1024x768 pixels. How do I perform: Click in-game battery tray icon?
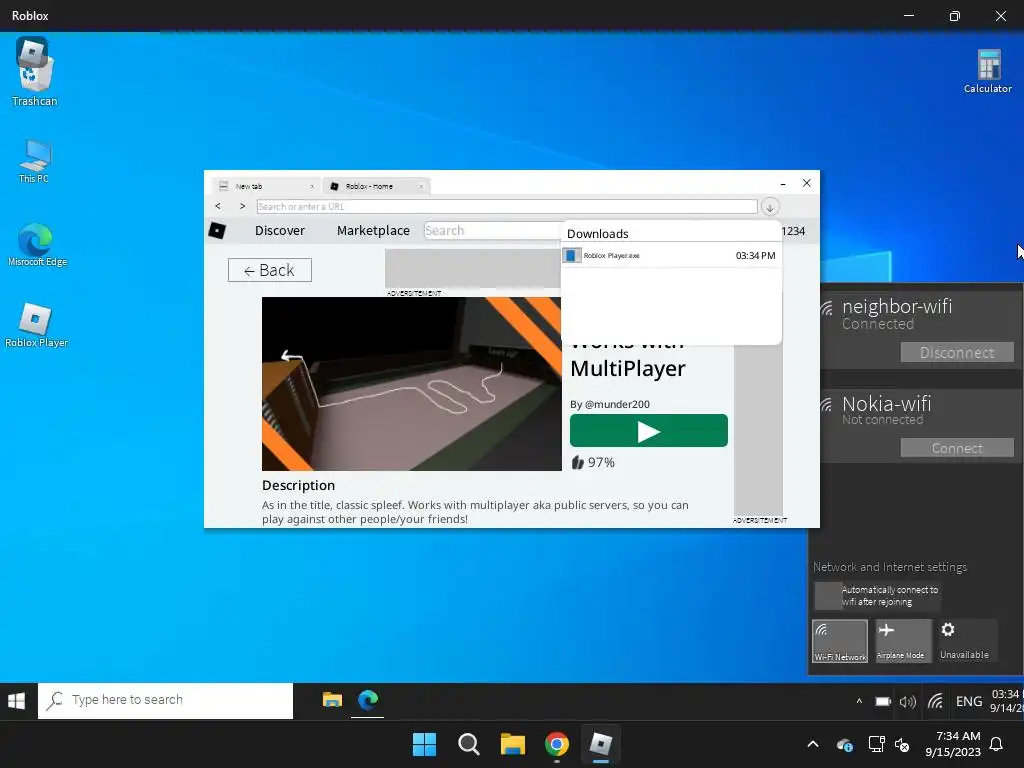pyautogui.click(x=883, y=701)
